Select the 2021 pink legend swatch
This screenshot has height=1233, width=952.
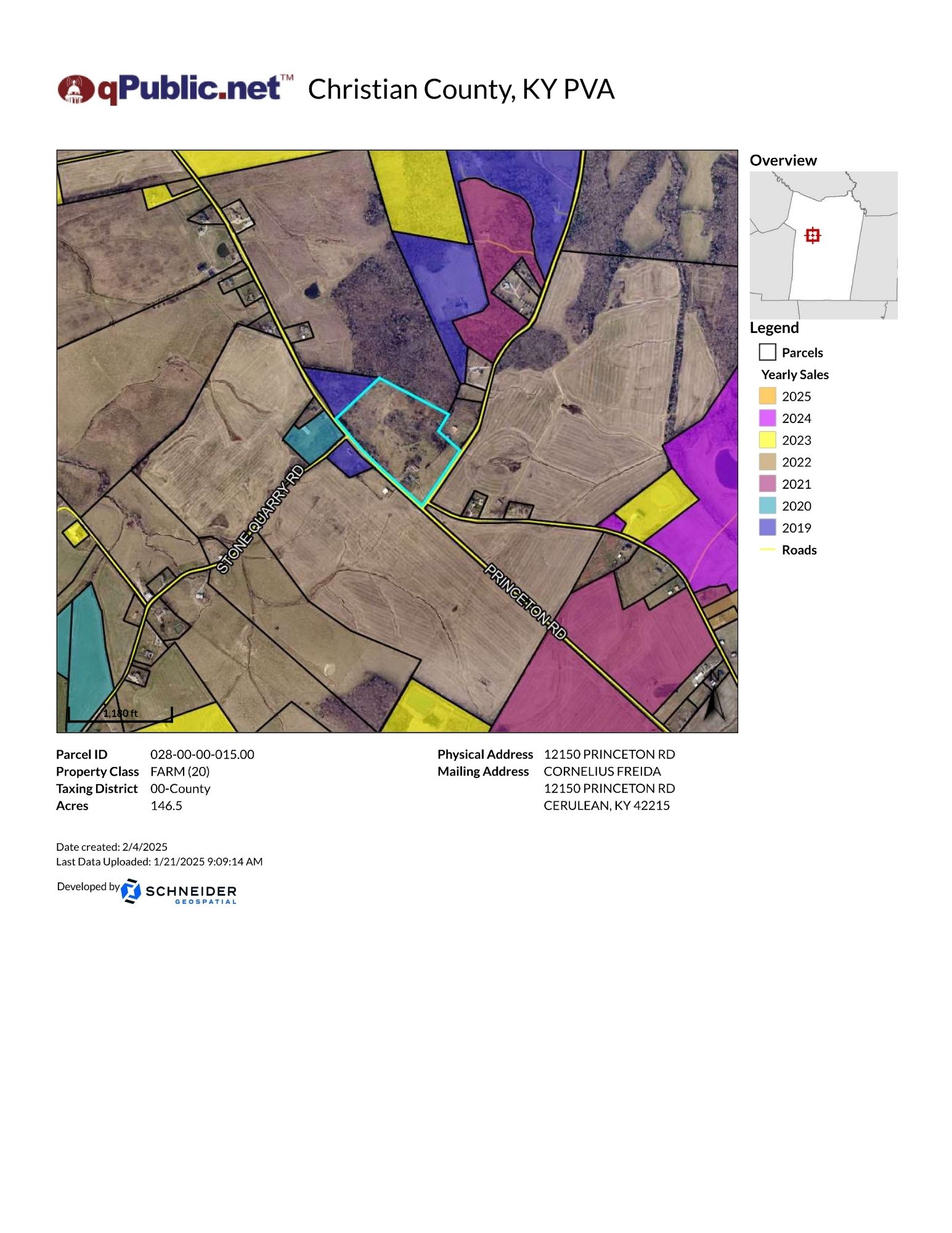pyautogui.click(x=767, y=484)
